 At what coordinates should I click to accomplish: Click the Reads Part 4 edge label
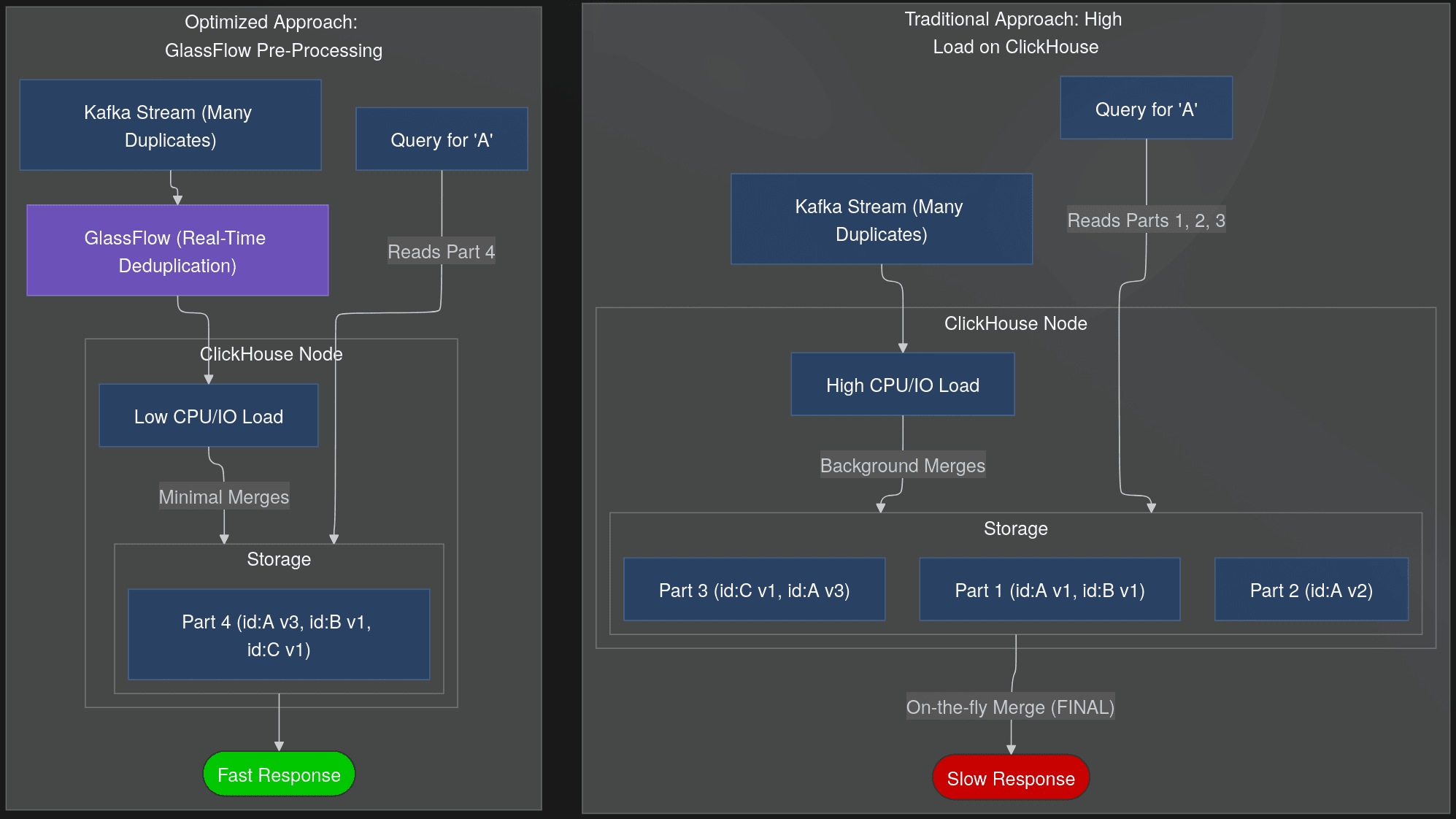(x=441, y=252)
